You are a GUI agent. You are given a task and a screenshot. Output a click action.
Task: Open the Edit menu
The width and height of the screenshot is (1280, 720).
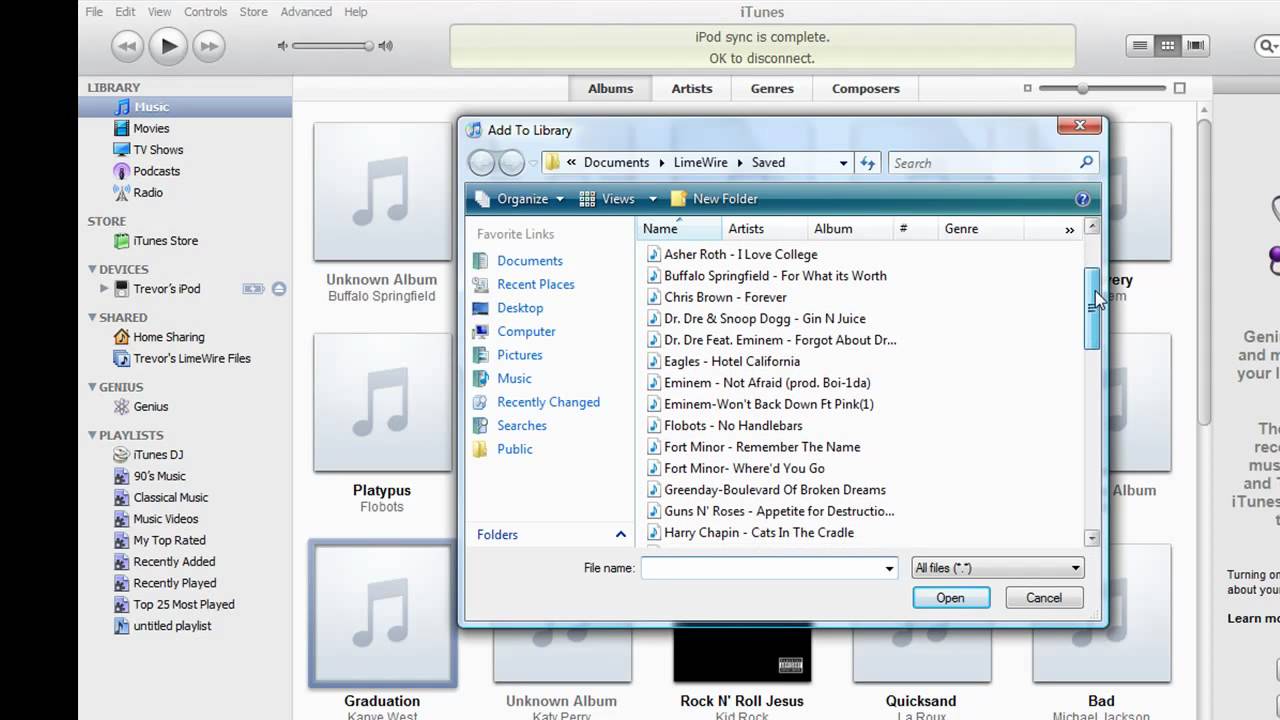coord(125,12)
